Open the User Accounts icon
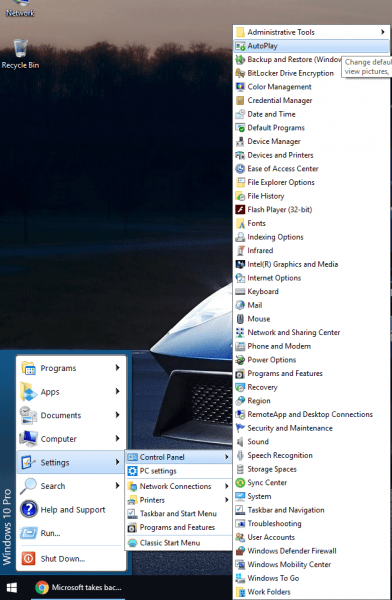The image size is (392, 600). (x=240, y=537)
